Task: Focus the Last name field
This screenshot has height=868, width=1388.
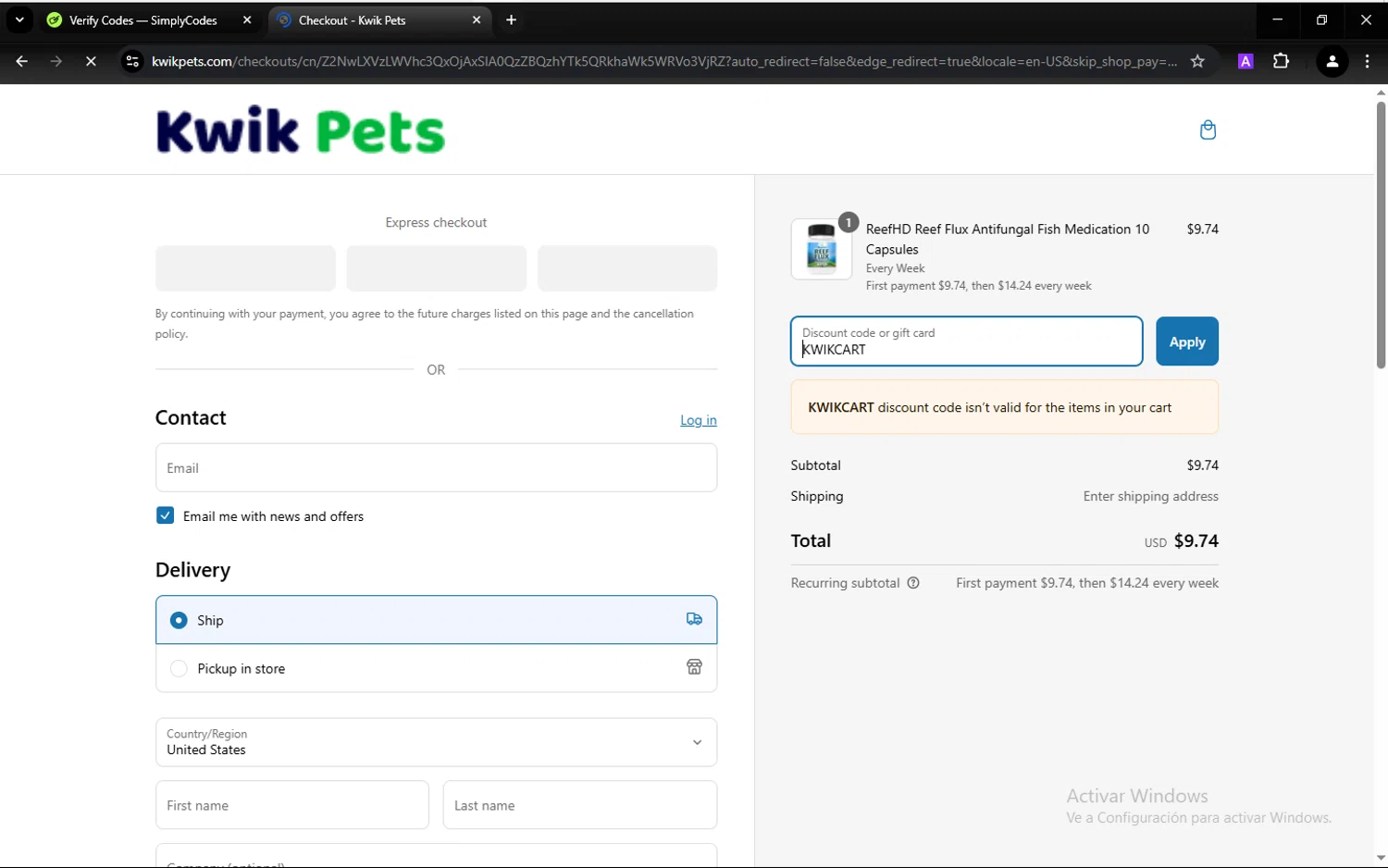Action: point(580,805)
